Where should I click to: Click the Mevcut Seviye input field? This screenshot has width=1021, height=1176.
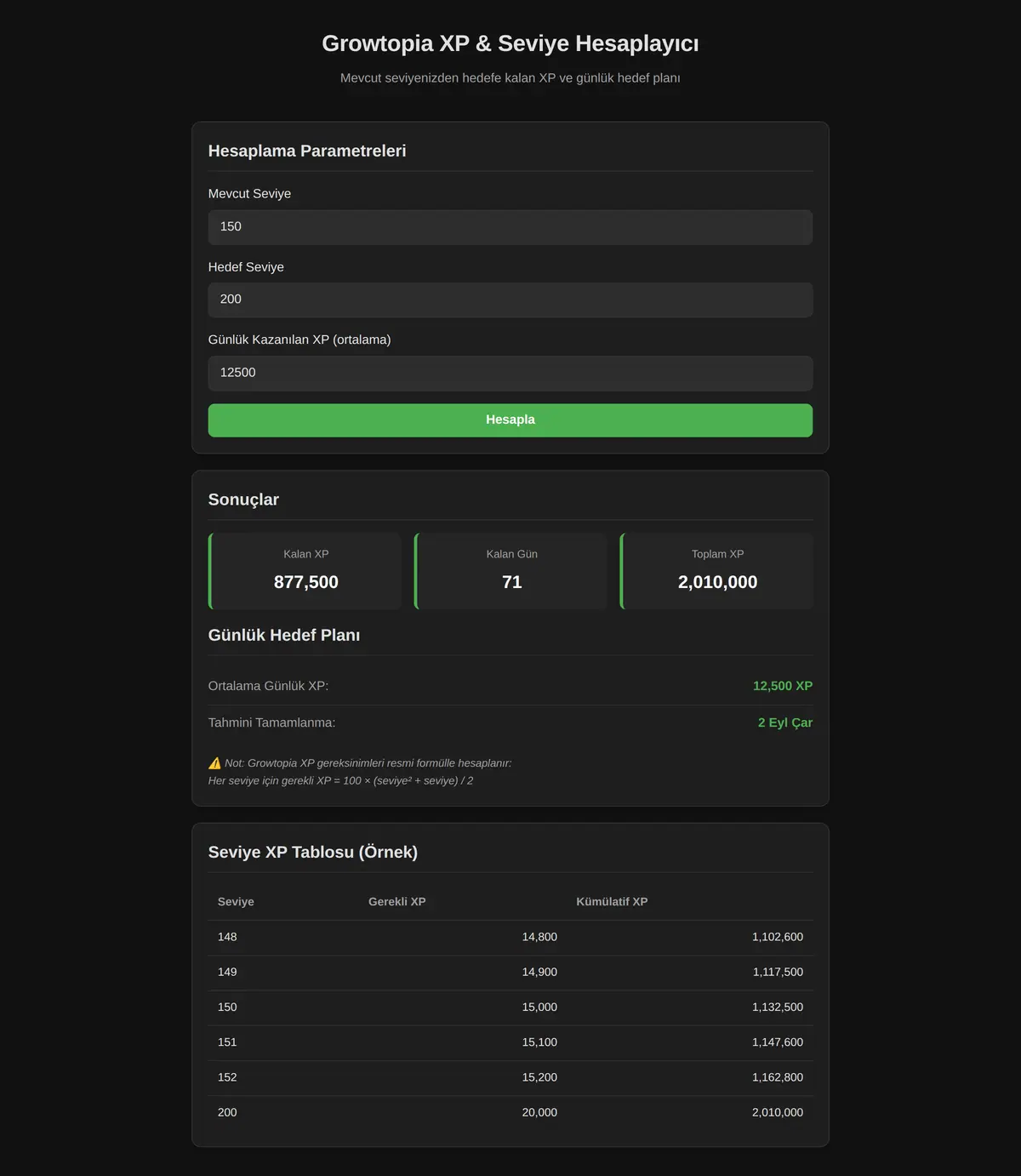click(x=510, y=227)
